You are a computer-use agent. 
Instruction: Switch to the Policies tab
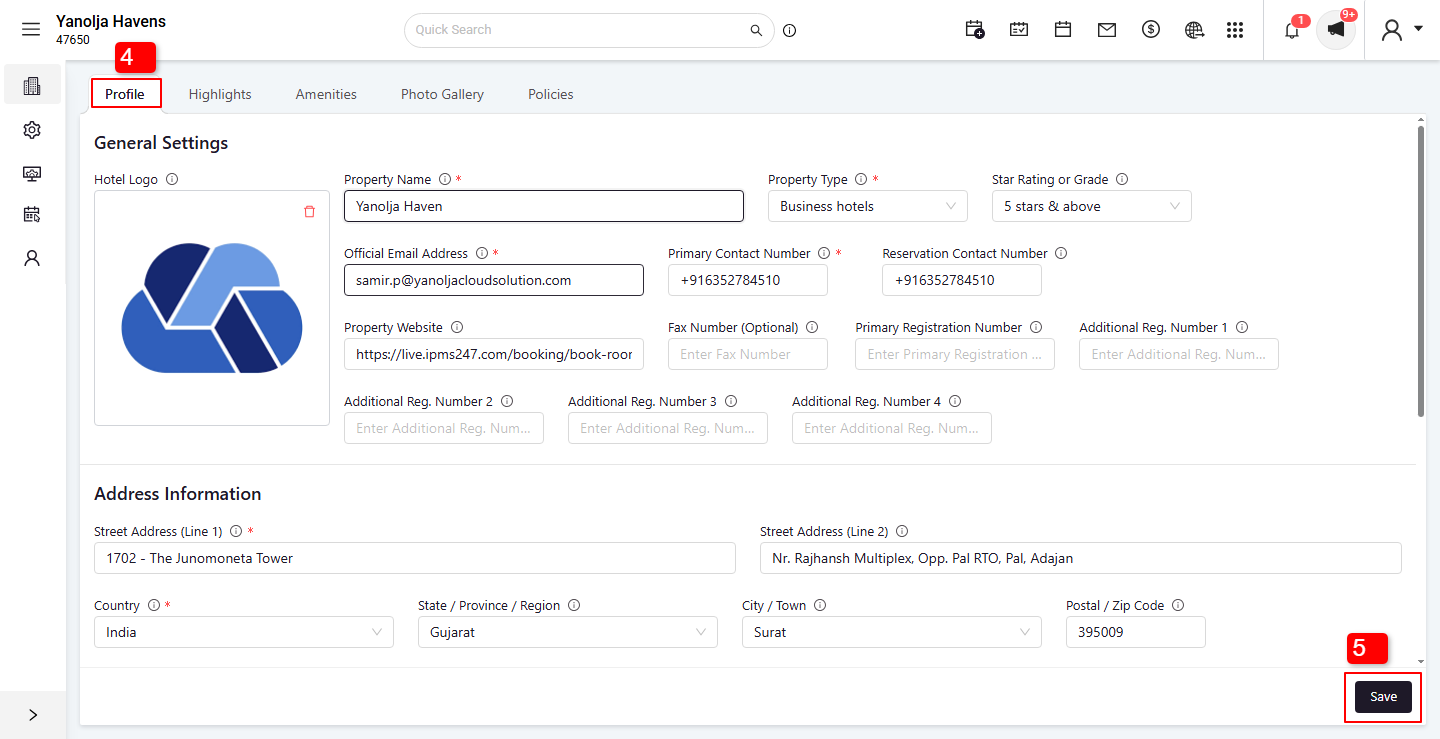pos(551,94)
